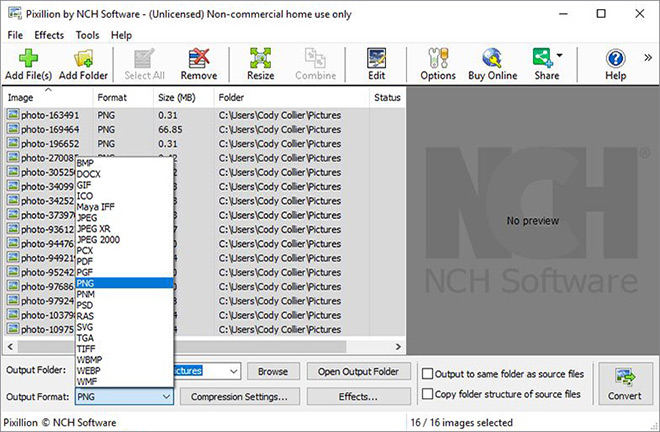Choose PNM from the dropdown list
This screenshot has height=432, width=660.
click(x=124, y=294)
